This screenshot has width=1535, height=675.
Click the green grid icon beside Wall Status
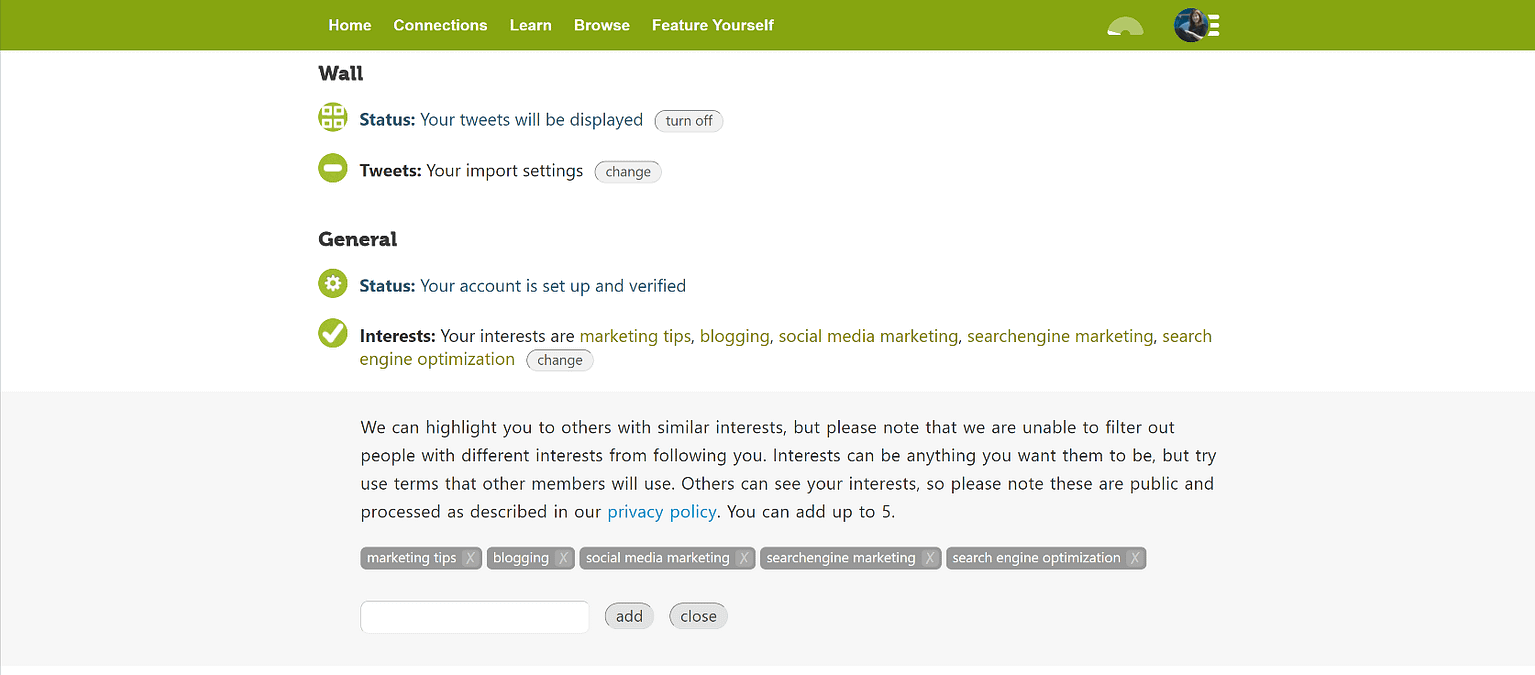point(332,116)
